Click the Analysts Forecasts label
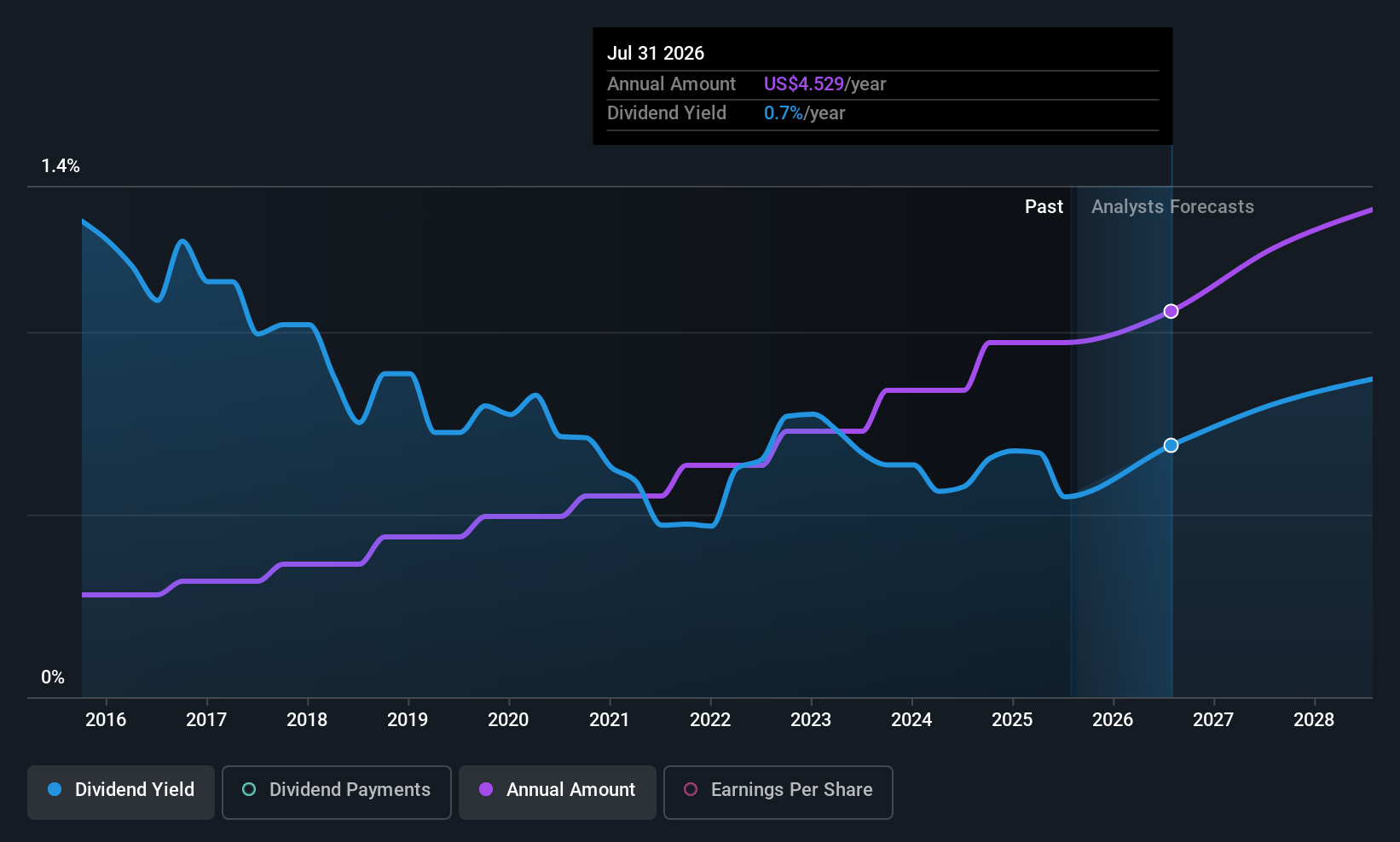This screenshot has height=842, width=1400. (1172, 207)
